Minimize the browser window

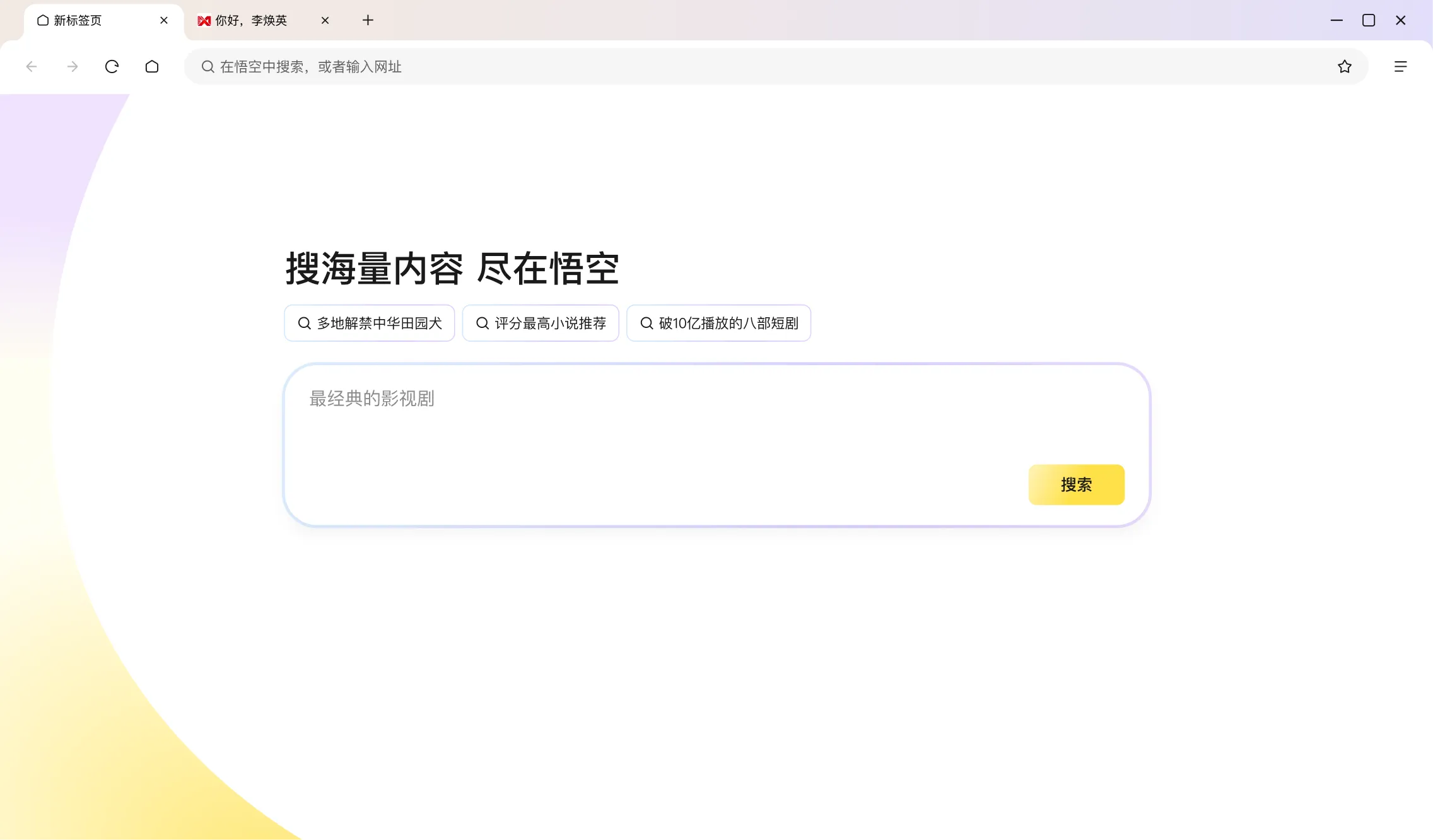pos(1336,20)
